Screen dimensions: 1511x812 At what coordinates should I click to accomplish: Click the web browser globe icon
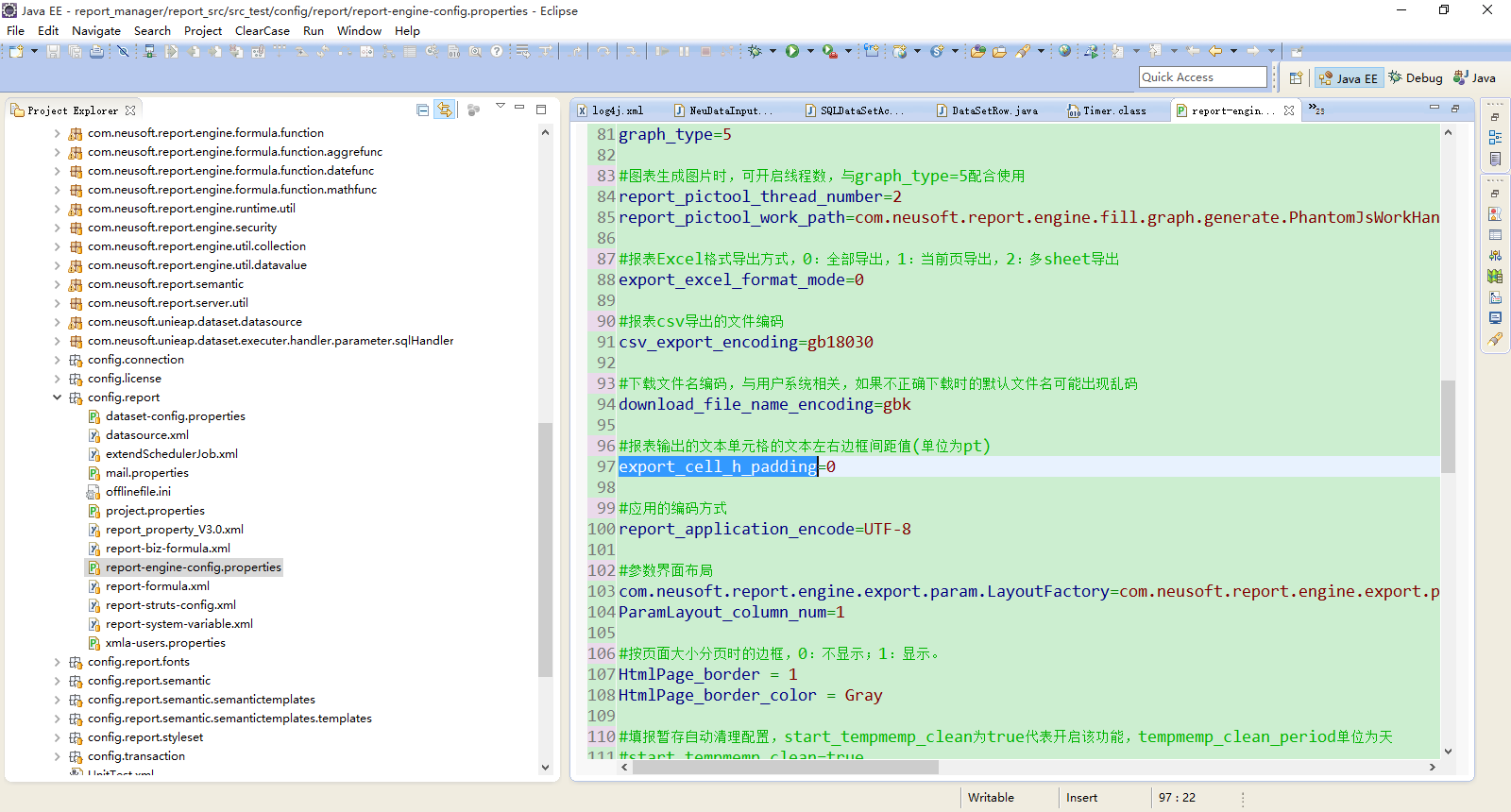pos(1064,51)
